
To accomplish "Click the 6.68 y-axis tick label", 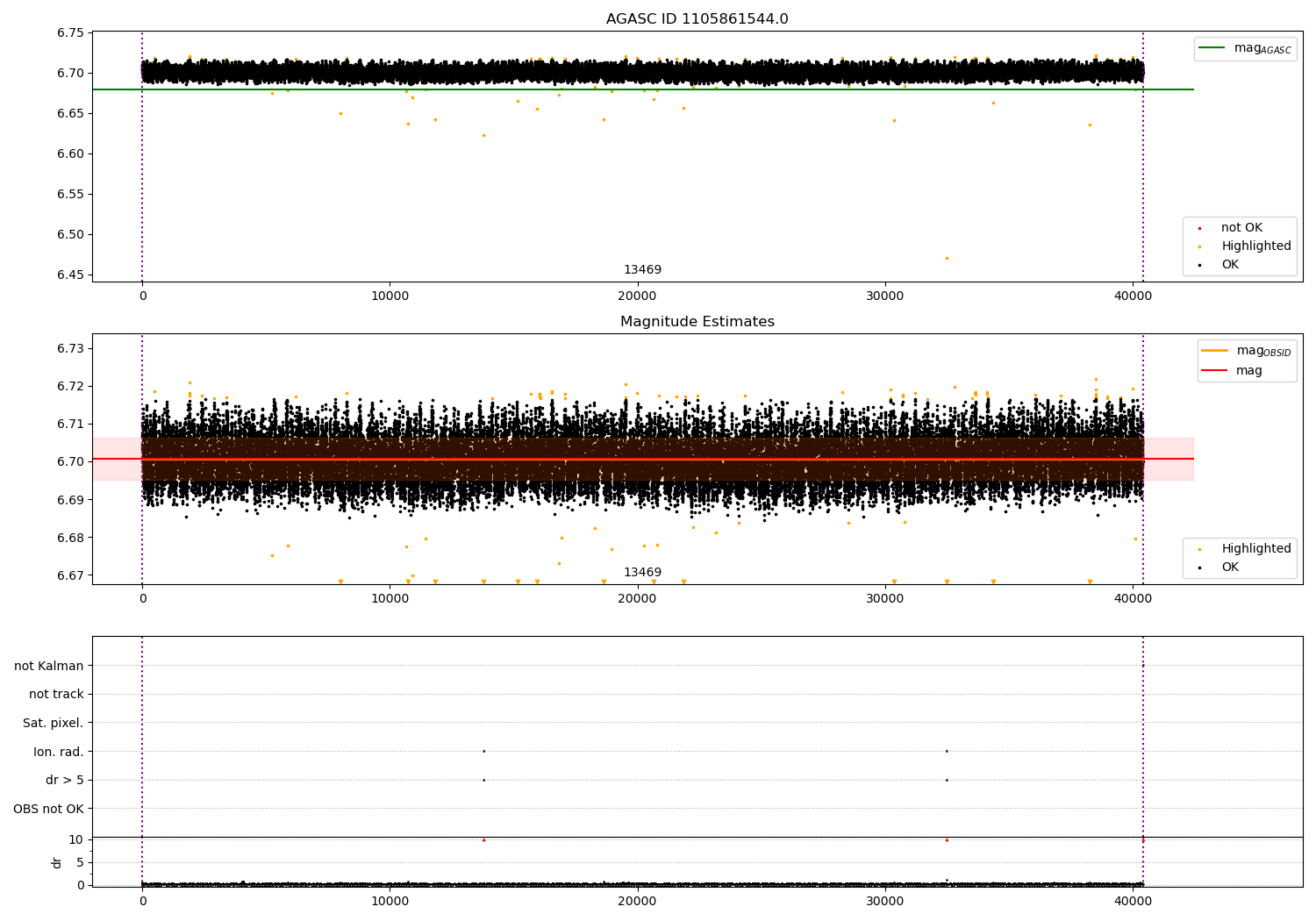I will pos(69,538).
